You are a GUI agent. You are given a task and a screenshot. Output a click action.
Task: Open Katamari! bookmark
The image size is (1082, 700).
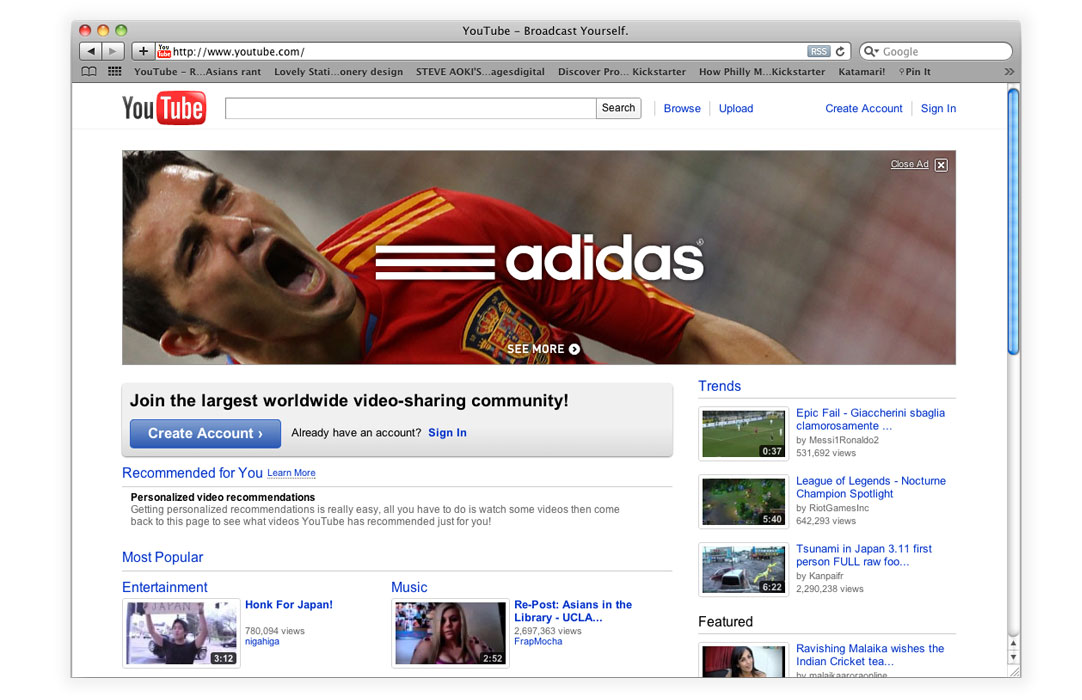pos(861,71)
